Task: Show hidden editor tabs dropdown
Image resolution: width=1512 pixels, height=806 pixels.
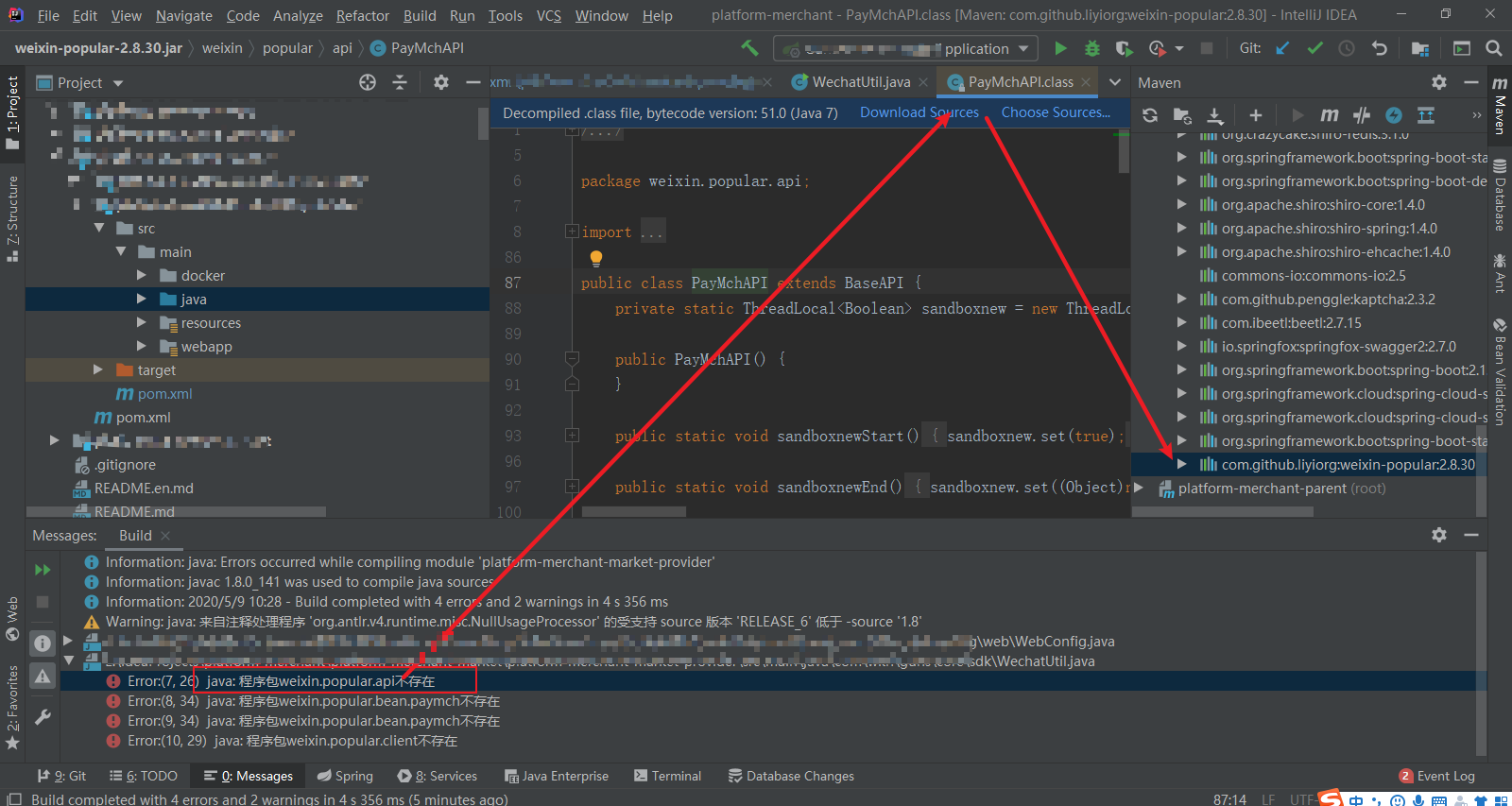Action: pyautogui.click(x=1115, y=82)
